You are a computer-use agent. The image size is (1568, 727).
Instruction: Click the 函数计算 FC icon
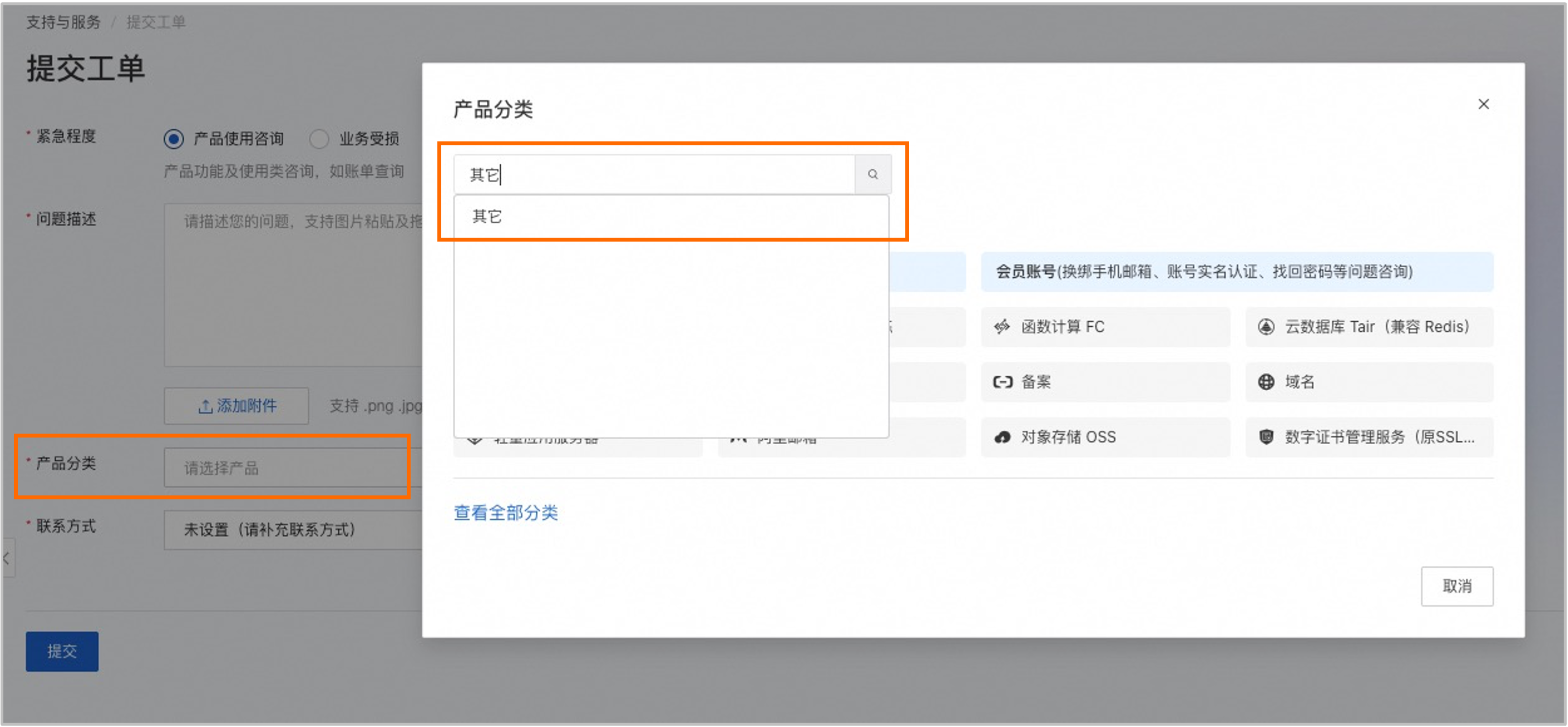coord(1002,327)
